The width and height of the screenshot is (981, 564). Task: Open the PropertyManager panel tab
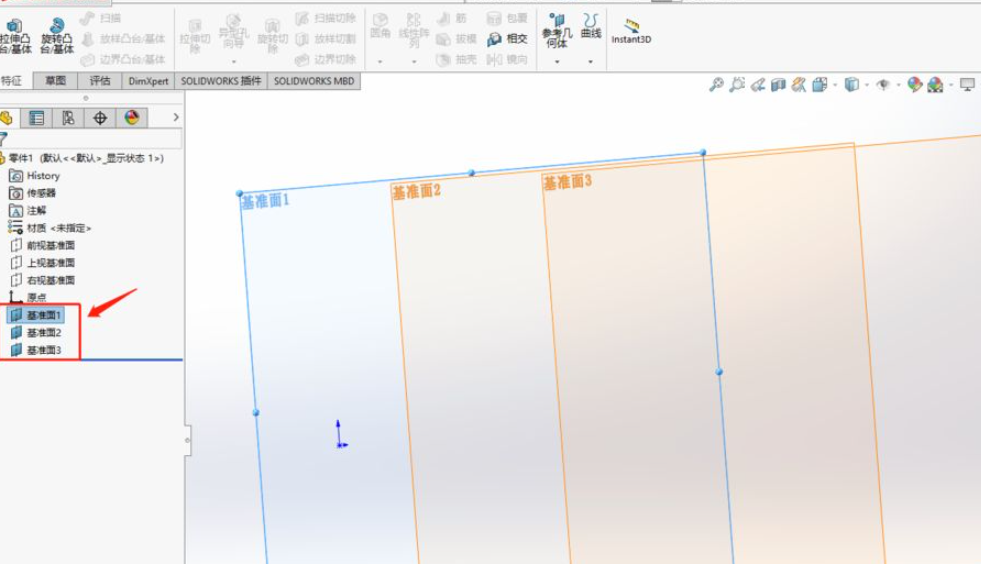[36, 118]
